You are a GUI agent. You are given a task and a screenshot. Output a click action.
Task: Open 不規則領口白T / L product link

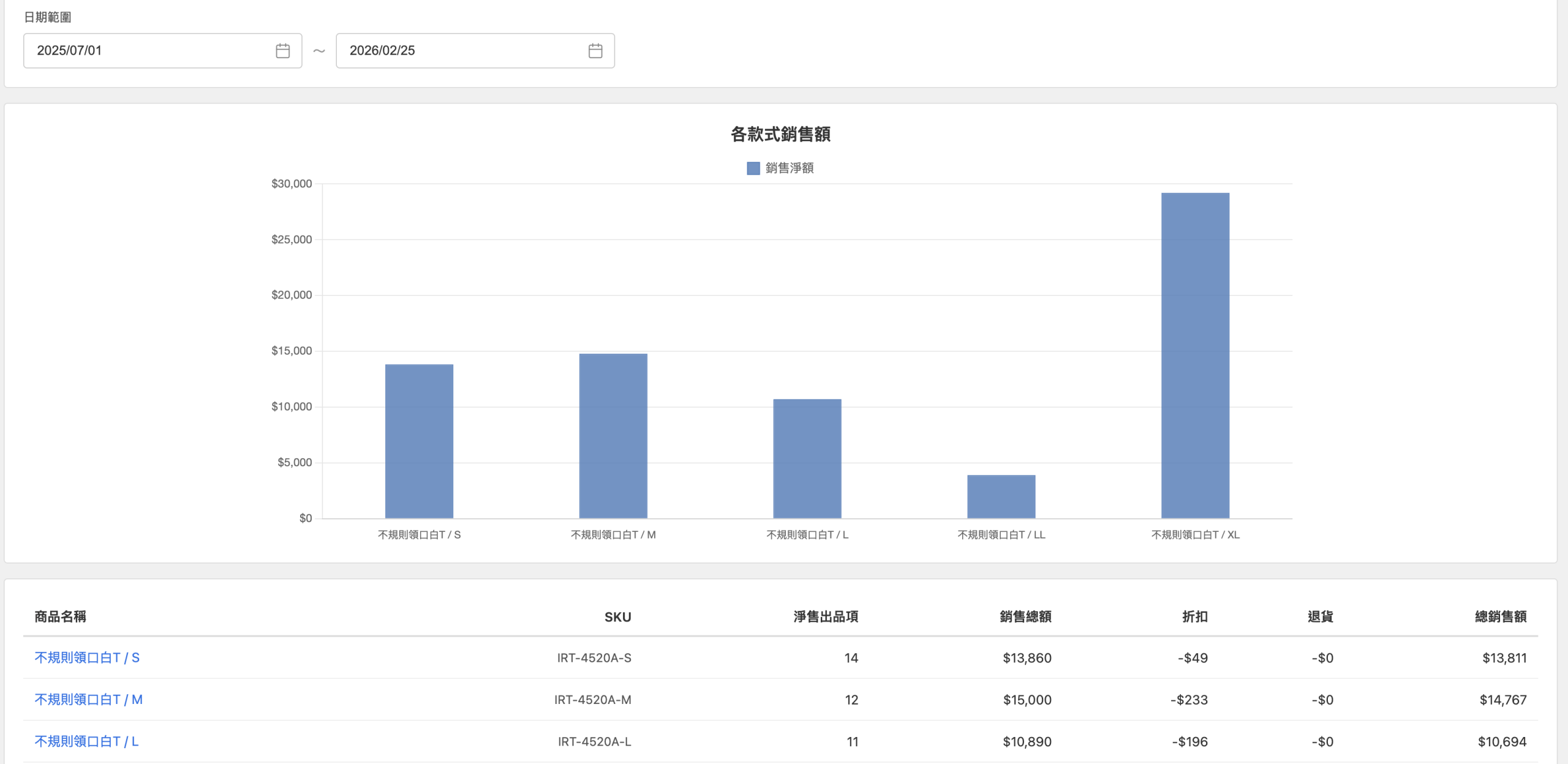point(86,741)
